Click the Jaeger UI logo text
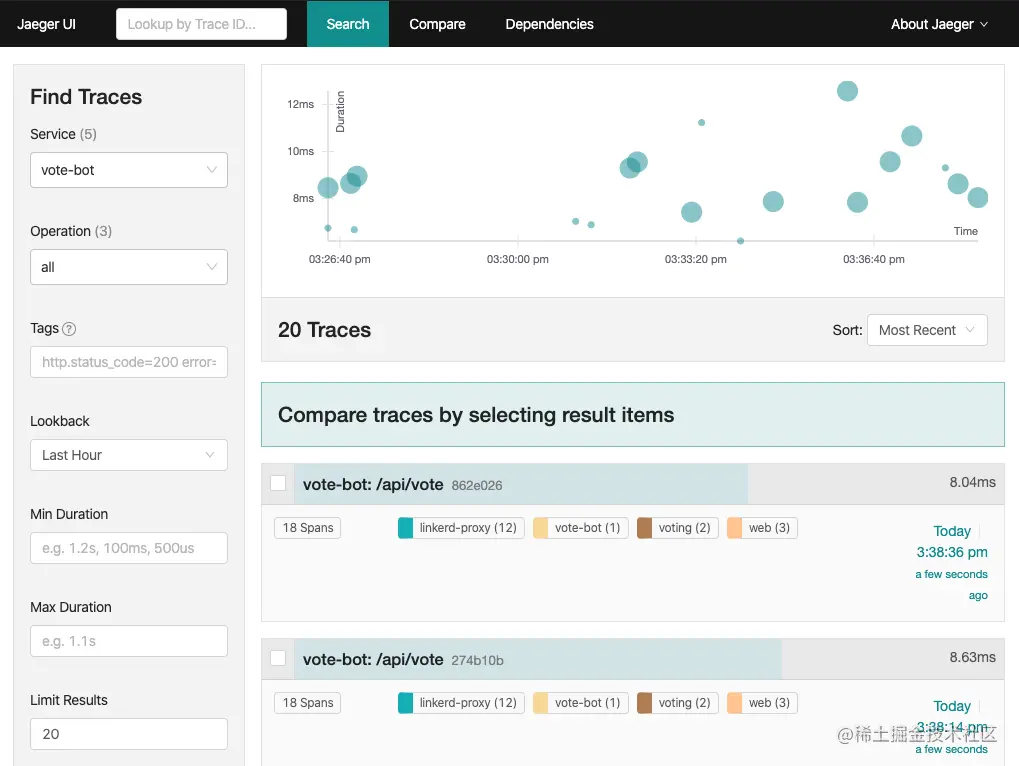The image size is (1019, 766). 46,24
